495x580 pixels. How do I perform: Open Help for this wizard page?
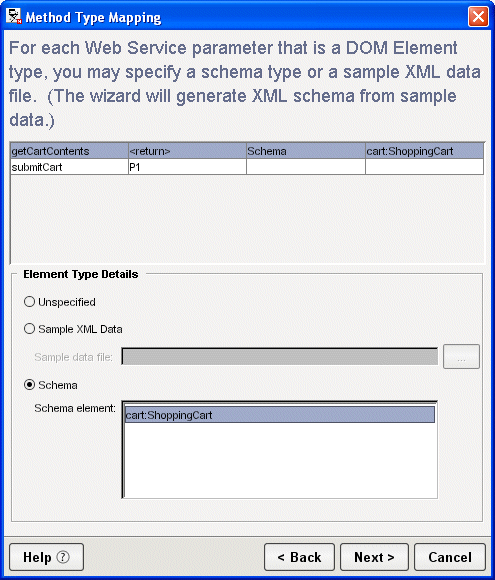tap(47, 557)
